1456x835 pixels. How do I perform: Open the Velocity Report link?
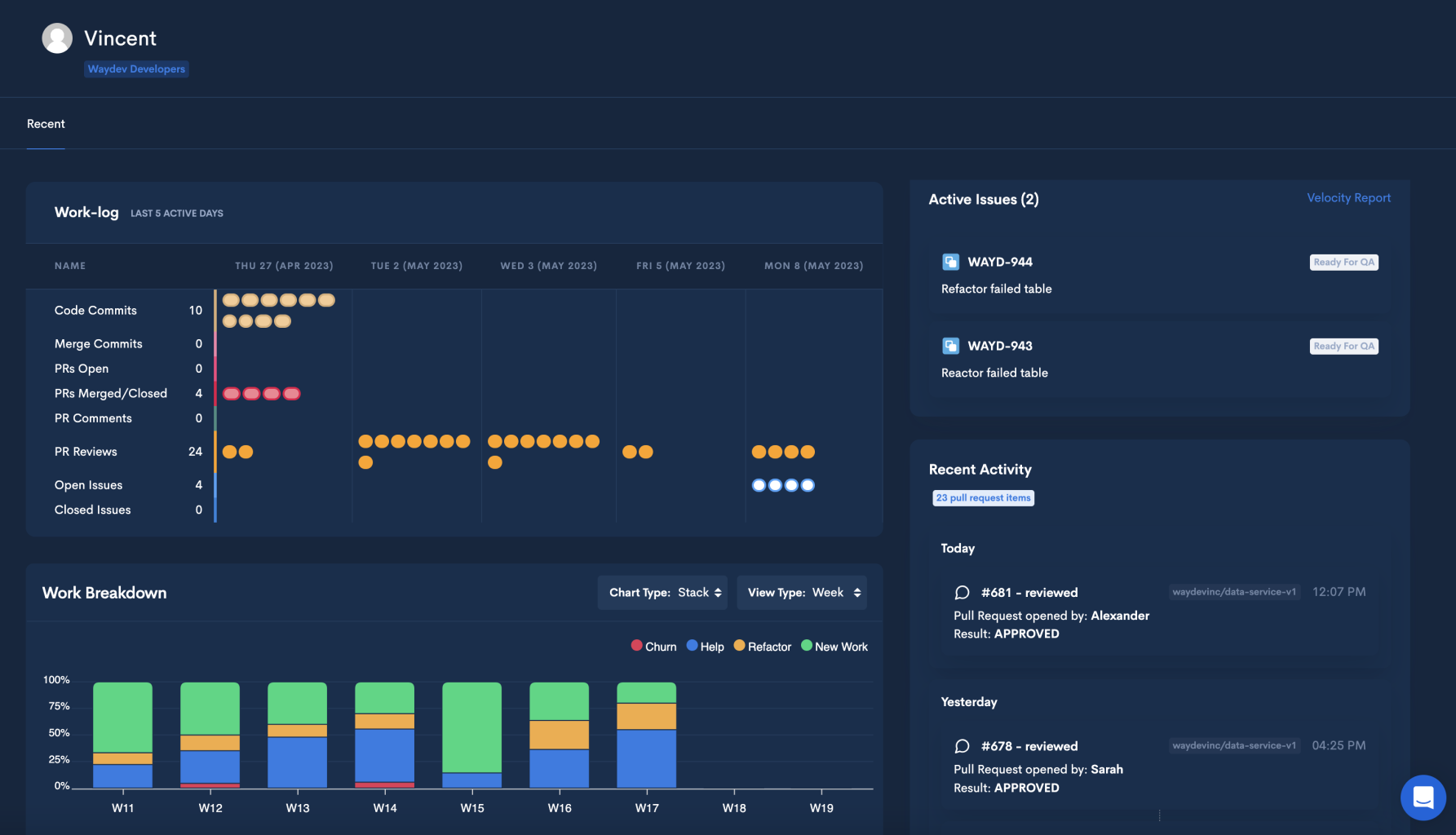click(x=1348, y=198)
